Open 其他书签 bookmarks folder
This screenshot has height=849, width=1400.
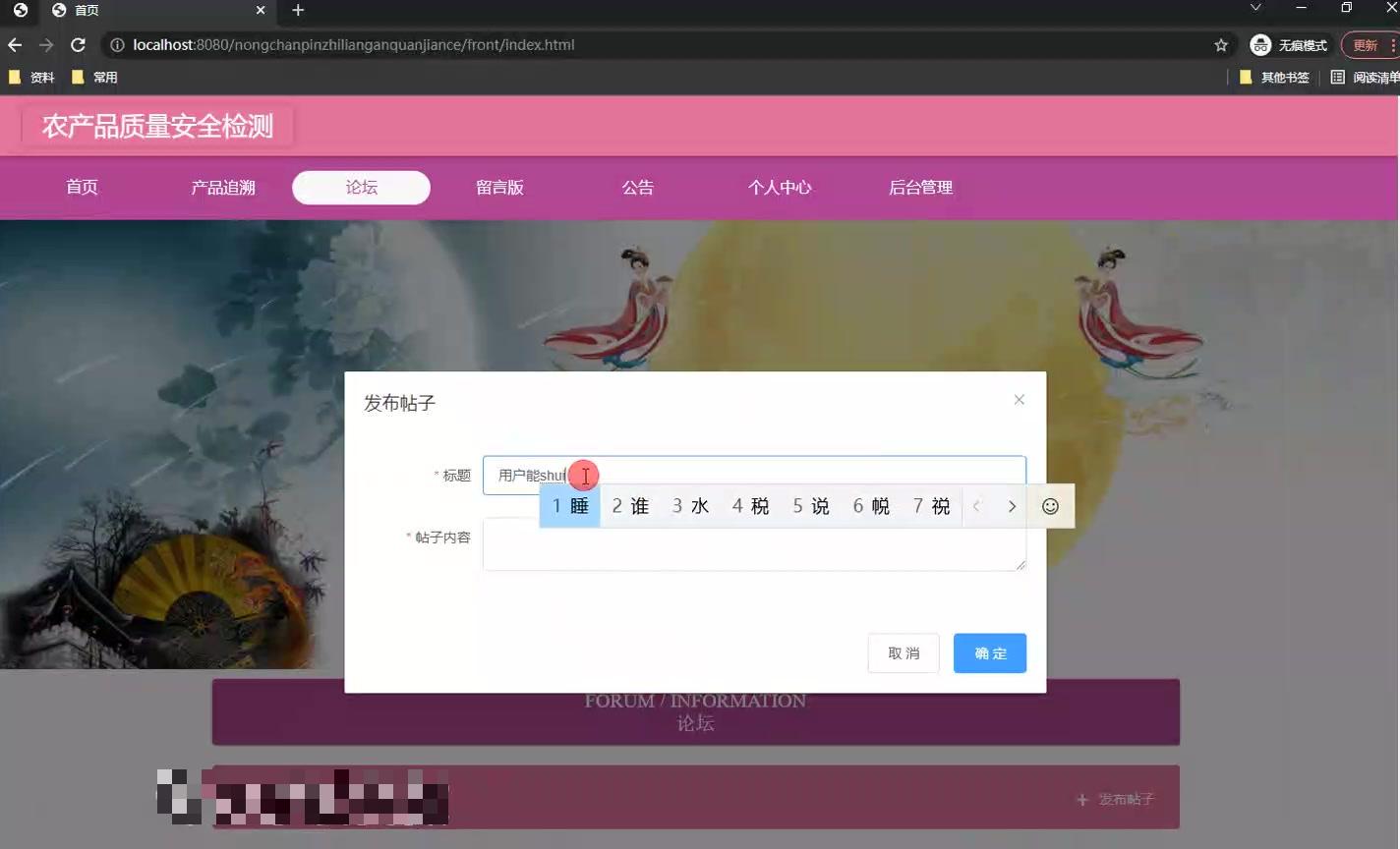1274,78
